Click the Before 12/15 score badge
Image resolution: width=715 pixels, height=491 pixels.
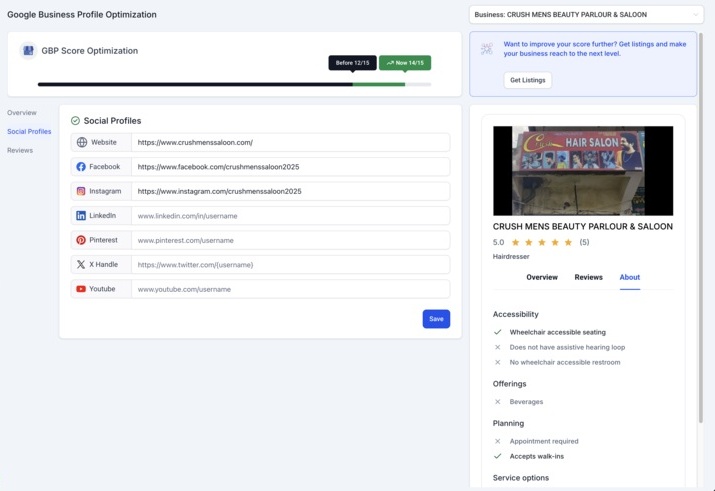pyautogui.click(x=352, y=63)
